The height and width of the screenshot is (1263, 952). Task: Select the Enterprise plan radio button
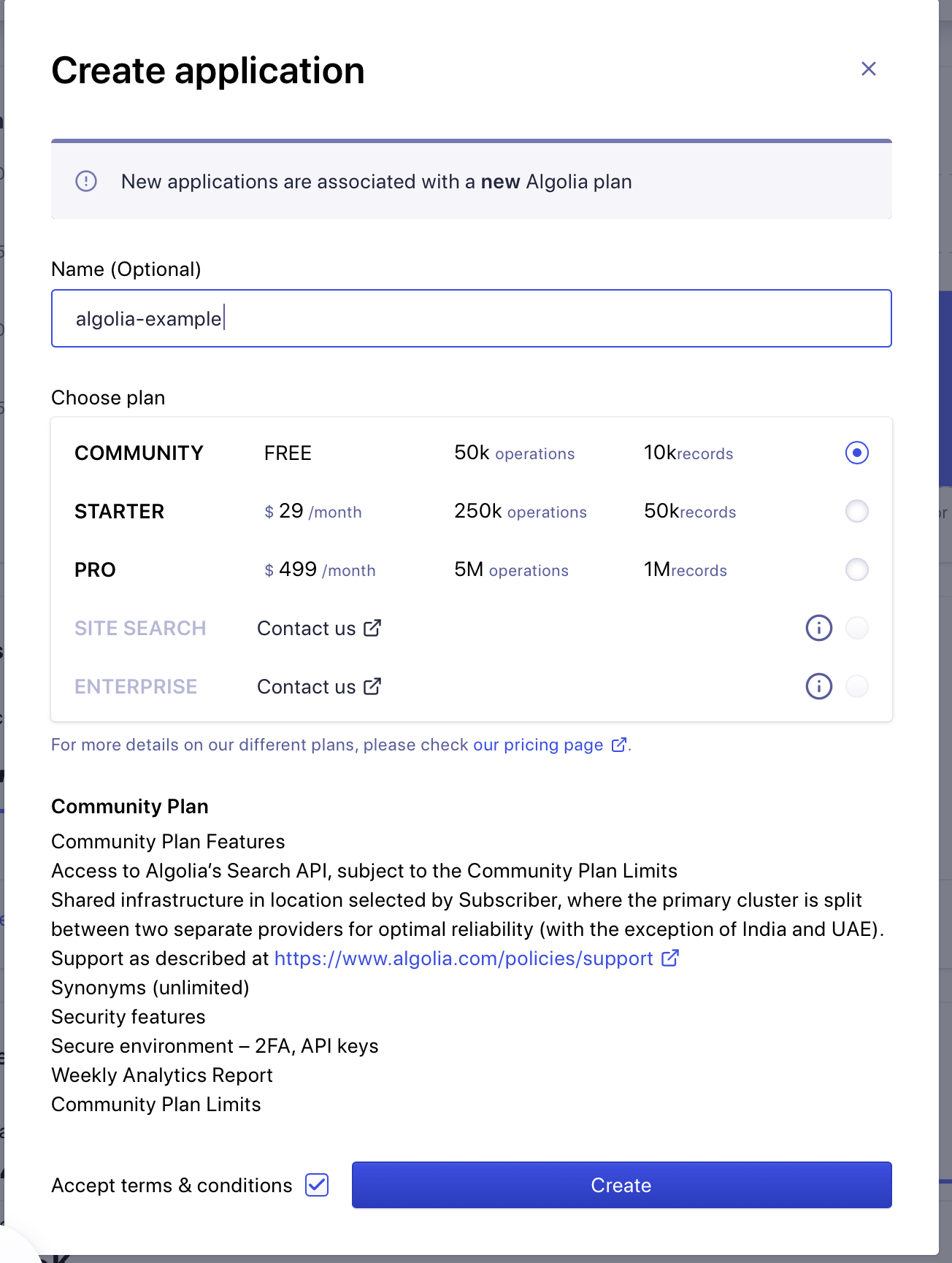coord(856,686)
